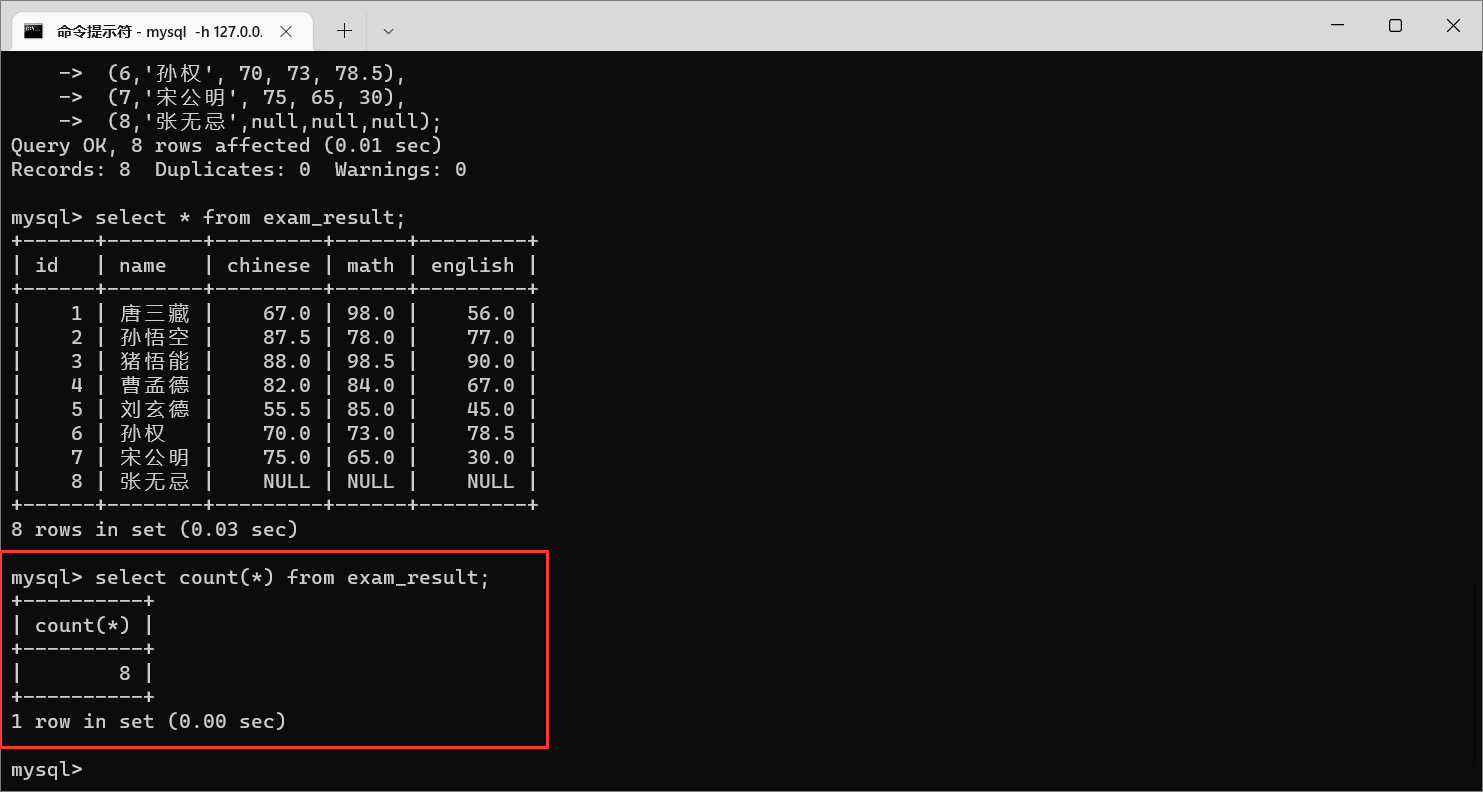This screenshot has height=792, width=1483.
Task: Click the command prompt icon in the tab
Action: point(34,31)
